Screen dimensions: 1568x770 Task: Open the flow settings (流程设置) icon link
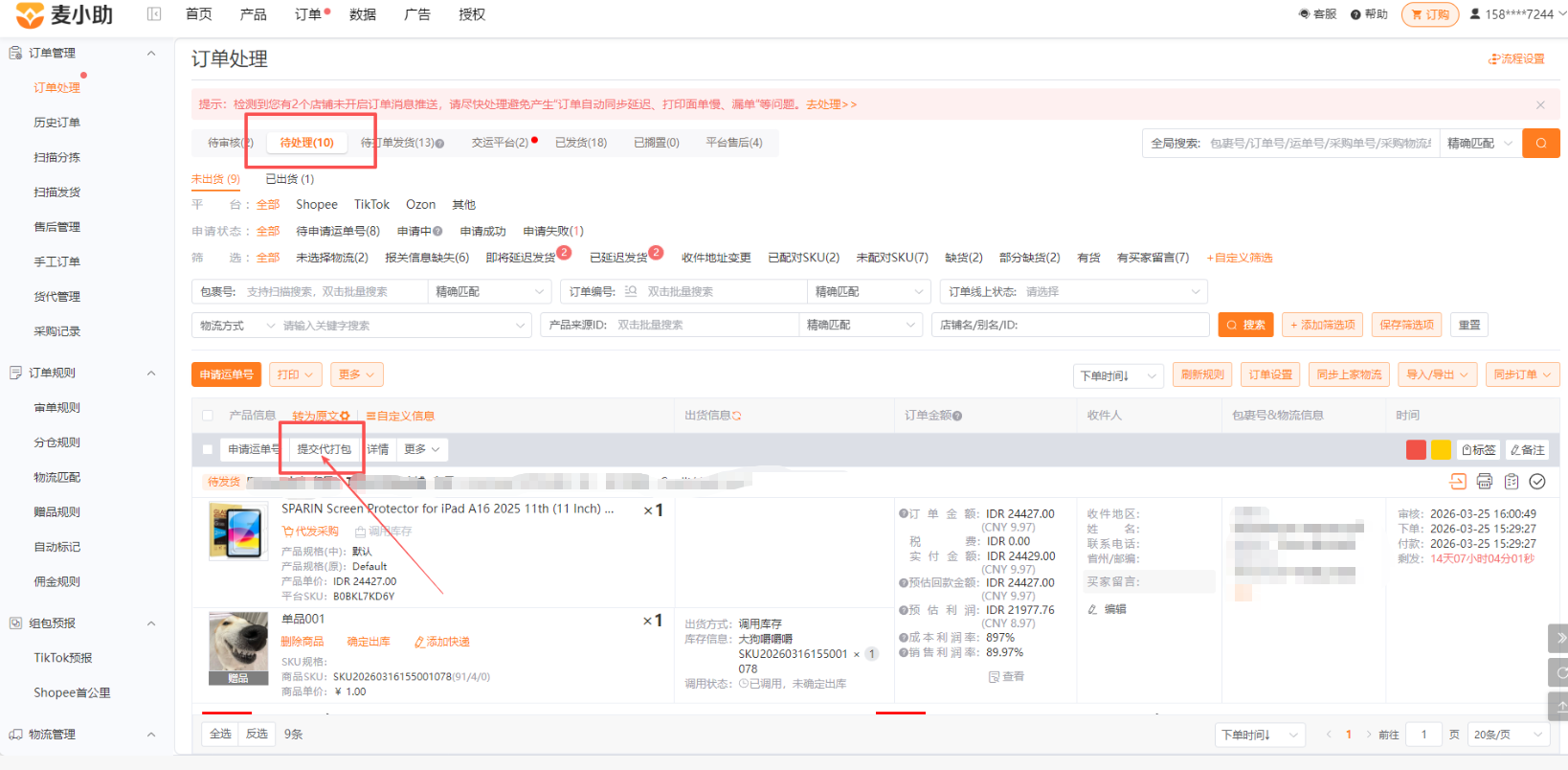pos(1516,59)
